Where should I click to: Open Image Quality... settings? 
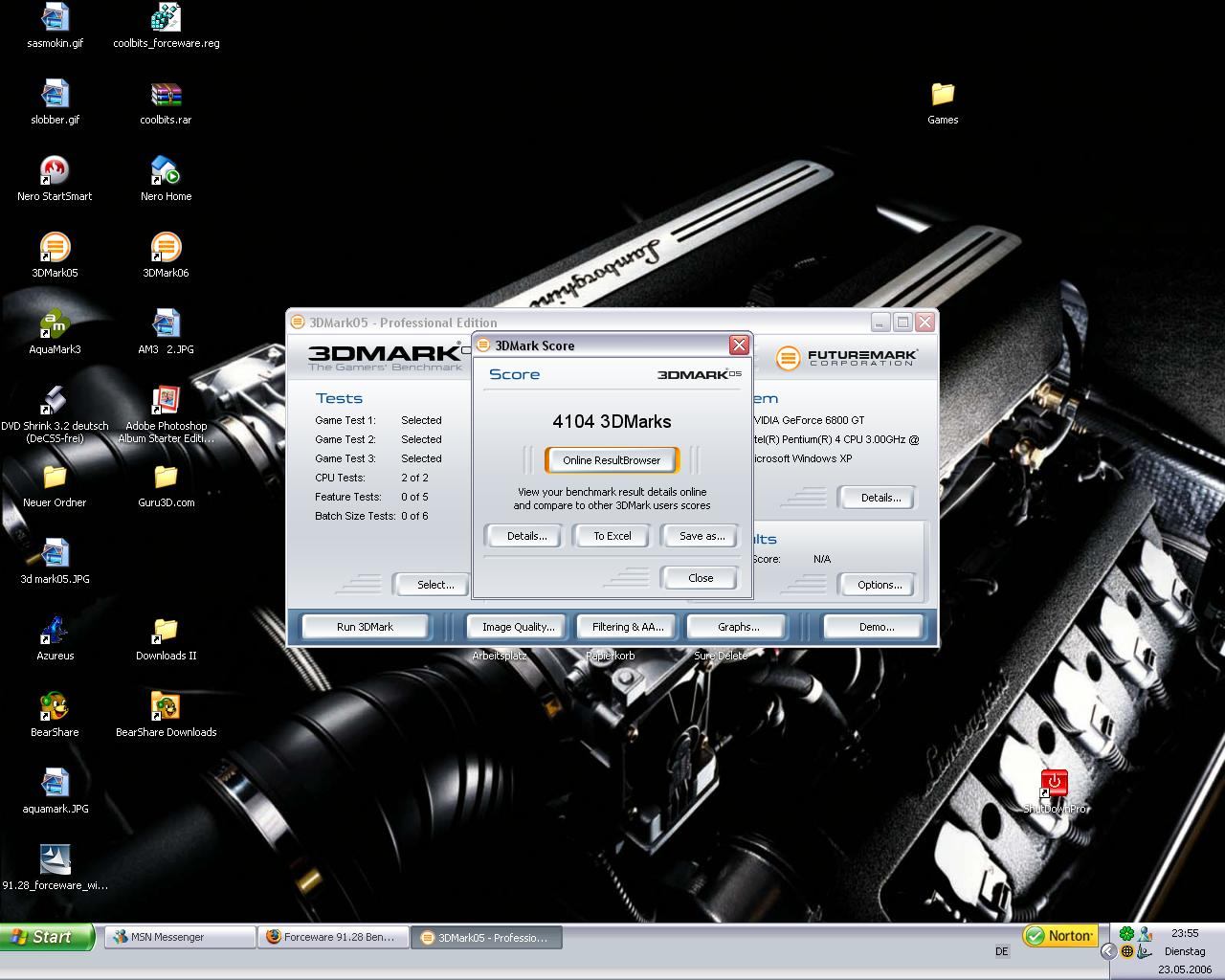point(518,627)
